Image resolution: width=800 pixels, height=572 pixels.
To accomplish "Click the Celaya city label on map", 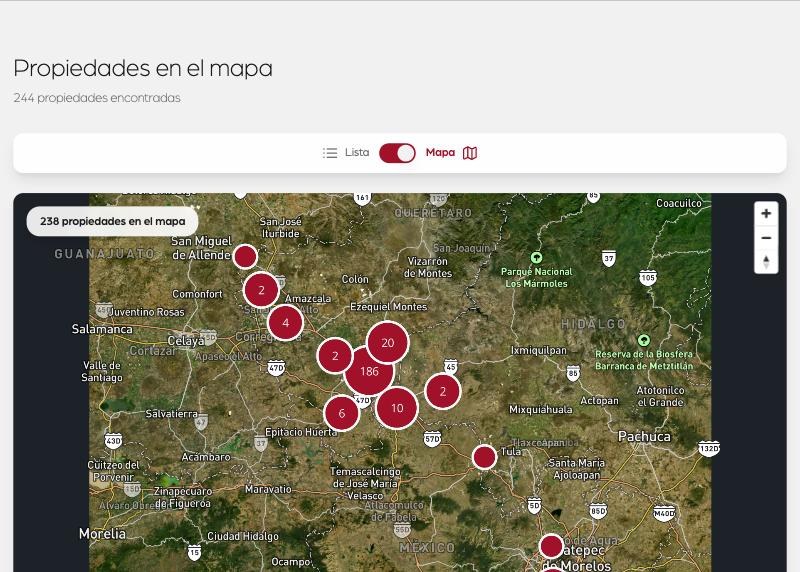I will [186, 340].
